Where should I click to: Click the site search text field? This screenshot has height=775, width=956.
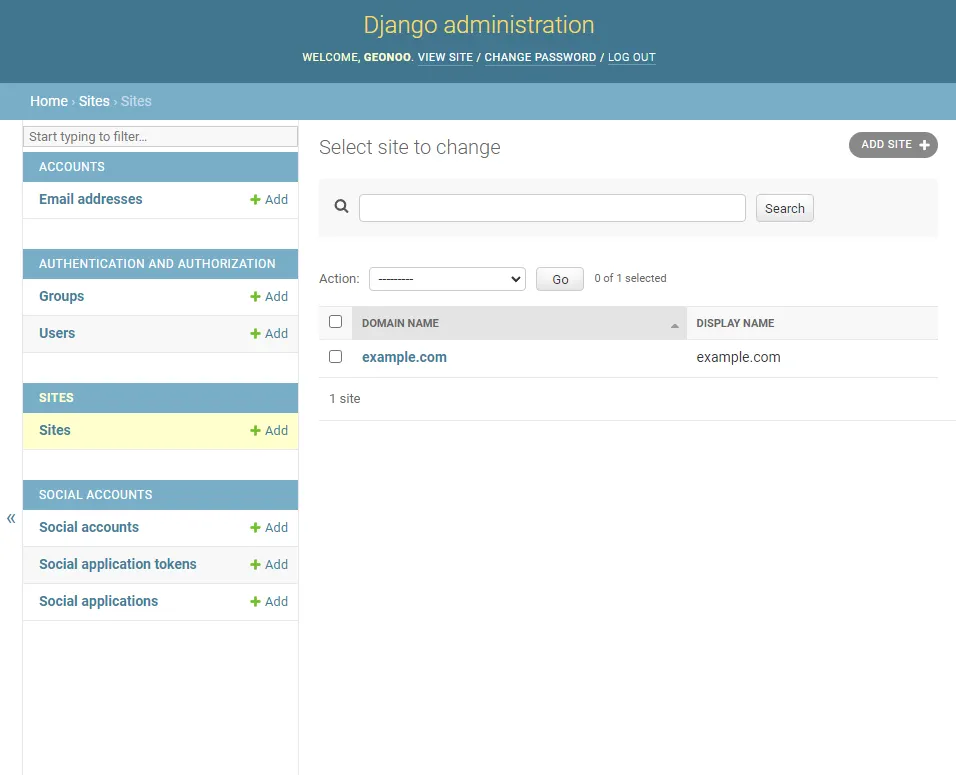[x=552, y=208]
